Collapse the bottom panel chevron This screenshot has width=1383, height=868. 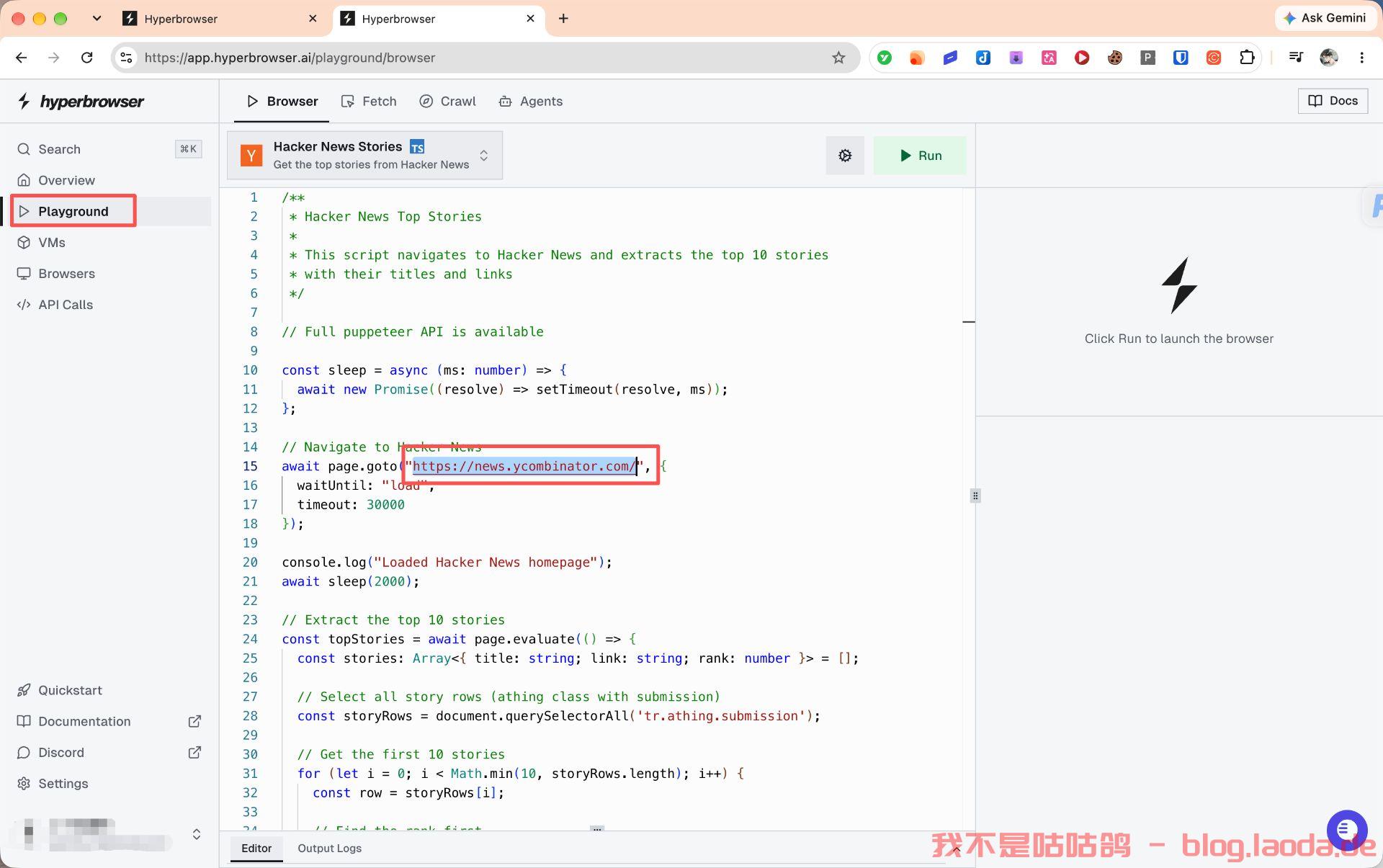point(955,849)
